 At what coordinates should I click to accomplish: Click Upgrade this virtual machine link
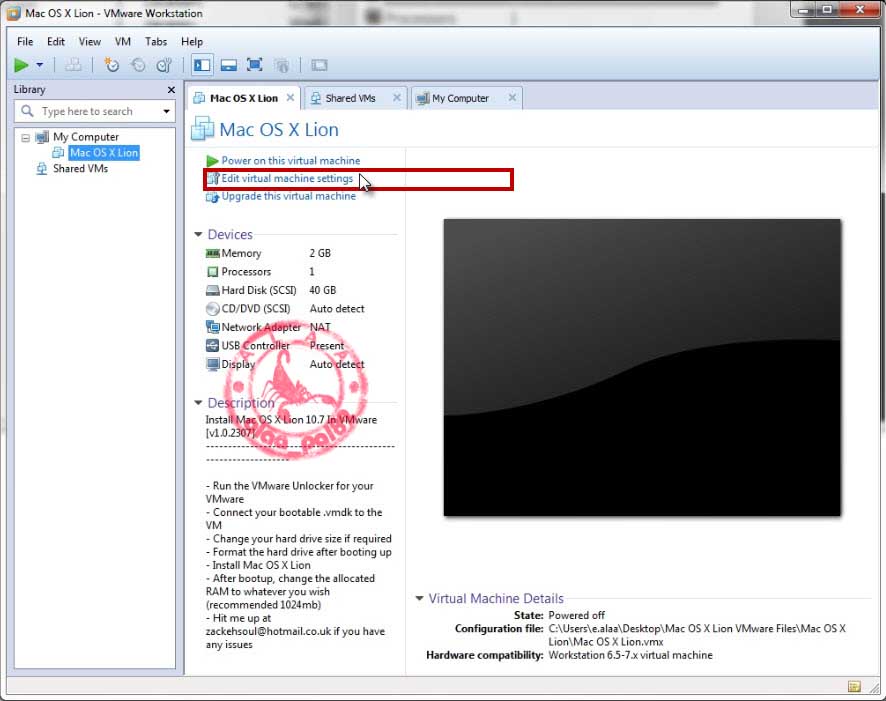pos(289,196)
